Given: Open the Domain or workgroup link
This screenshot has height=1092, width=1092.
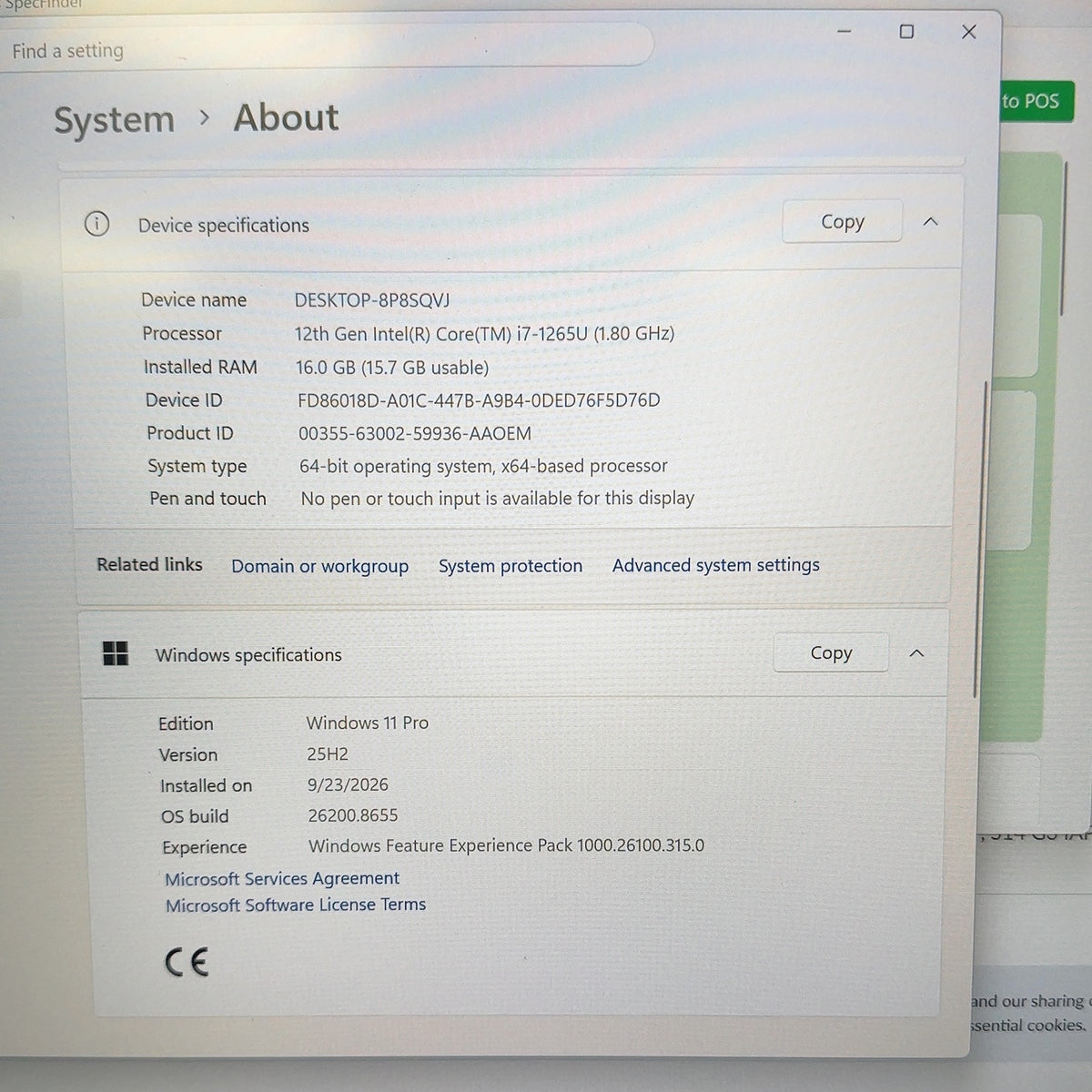Looking at the screenshot, I should click(x=319, y=566).
